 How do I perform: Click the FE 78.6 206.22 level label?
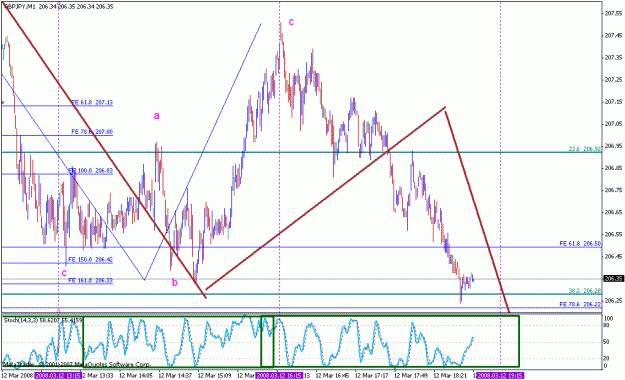[580, 304]
